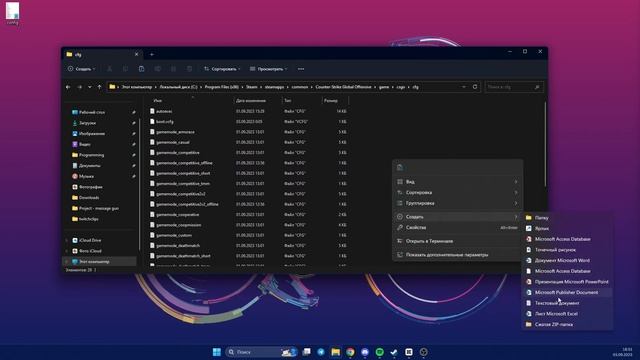The image size is (640, 360).
Task: Create a Документ Microsoft Word
Action: pyautogui.click(x=568, y=260)
